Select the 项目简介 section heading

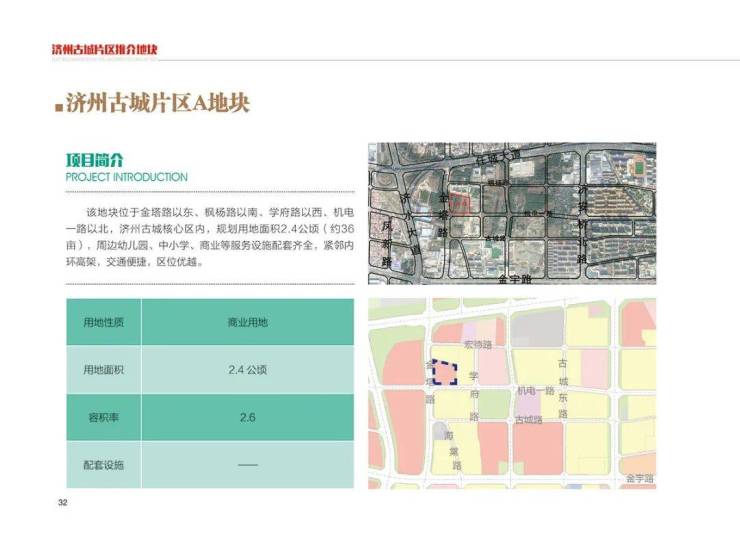(x=95, y=160)
